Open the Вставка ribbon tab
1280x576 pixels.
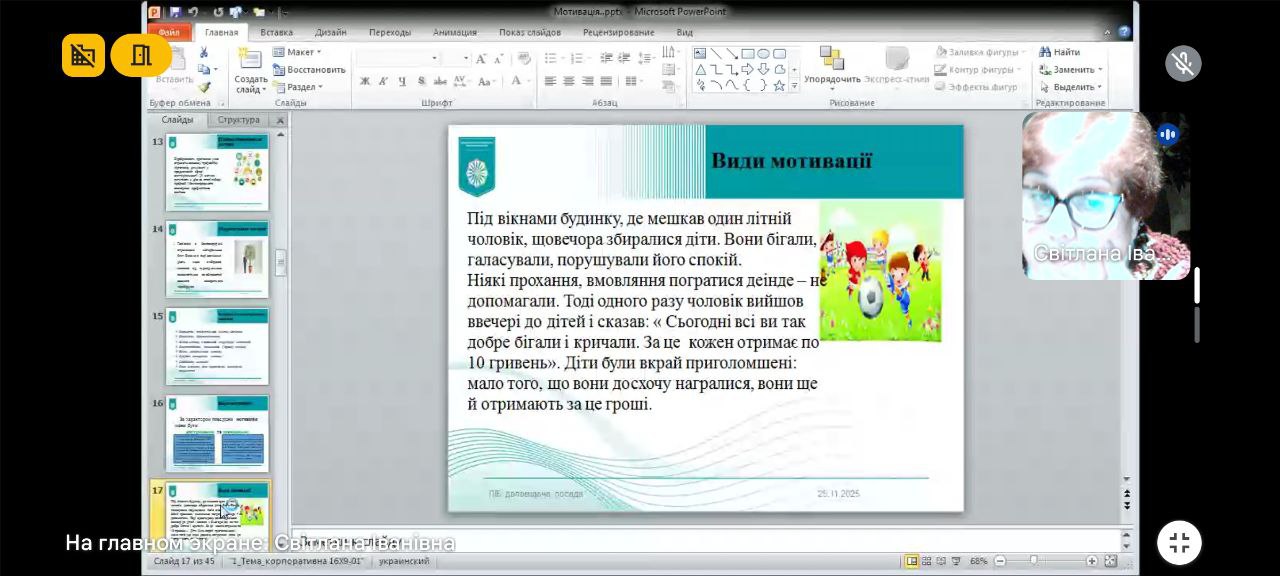coord(277,32)
